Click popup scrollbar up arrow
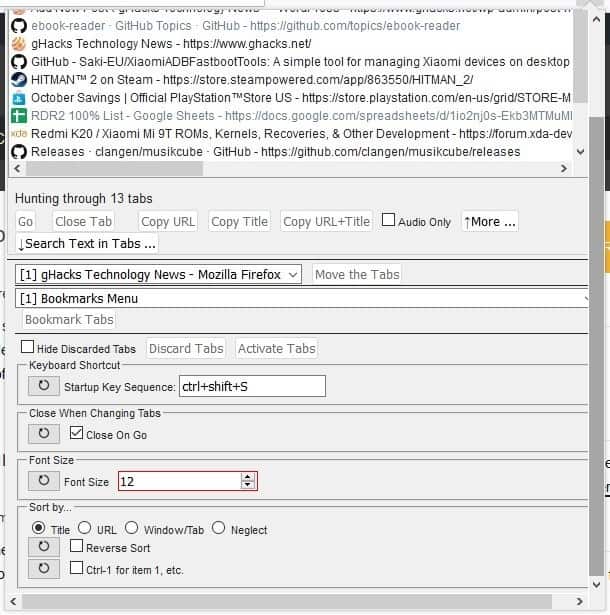The height and width of the screenshot is (615, 610). tap(596, 20)
